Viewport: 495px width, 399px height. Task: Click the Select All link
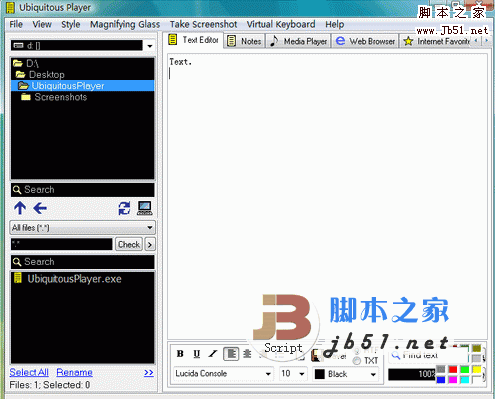tap(29, 372)
